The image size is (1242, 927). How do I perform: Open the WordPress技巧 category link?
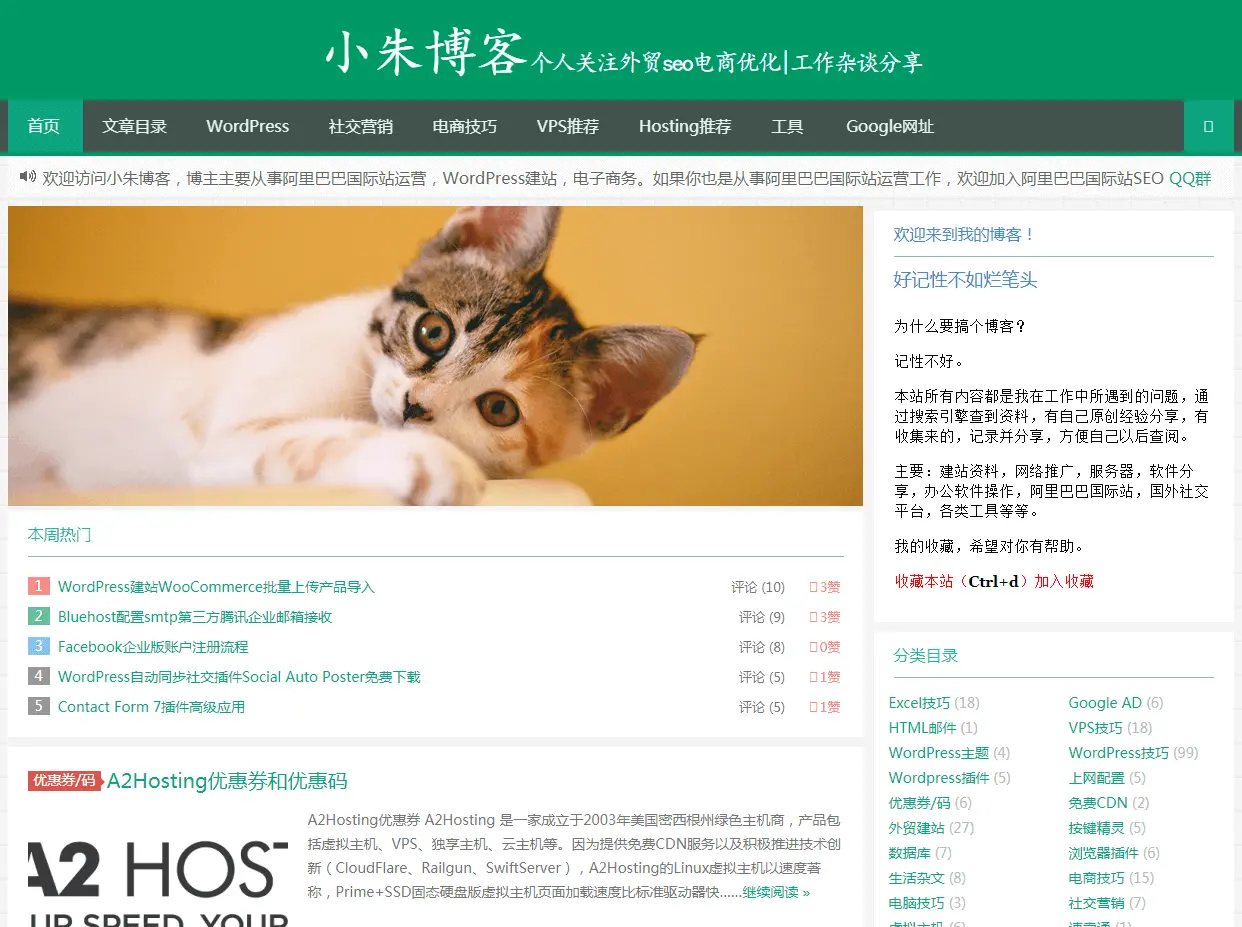pyautogui.click(x=1119, y=753)
